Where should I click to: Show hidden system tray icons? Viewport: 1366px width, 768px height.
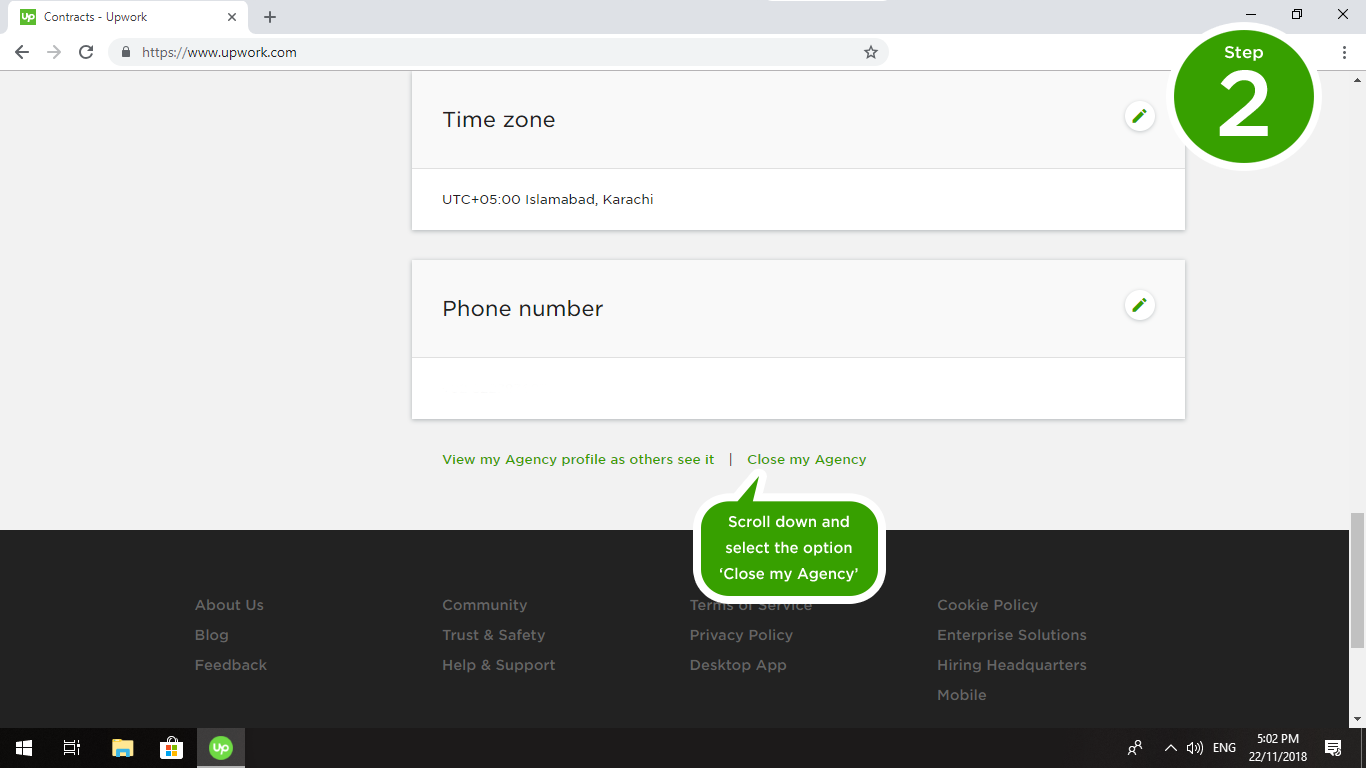pyautogui.click(x=1170, y=748)
